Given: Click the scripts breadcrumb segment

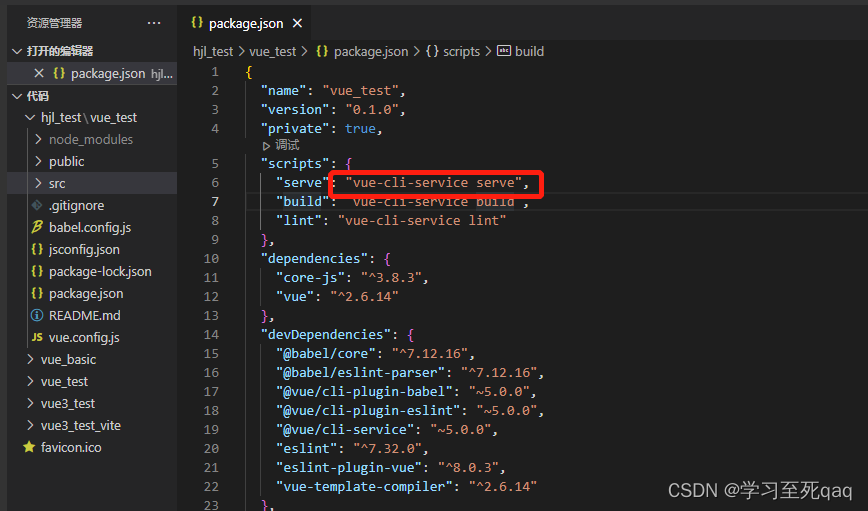Looking at the screenshot, I should point(461,51).
